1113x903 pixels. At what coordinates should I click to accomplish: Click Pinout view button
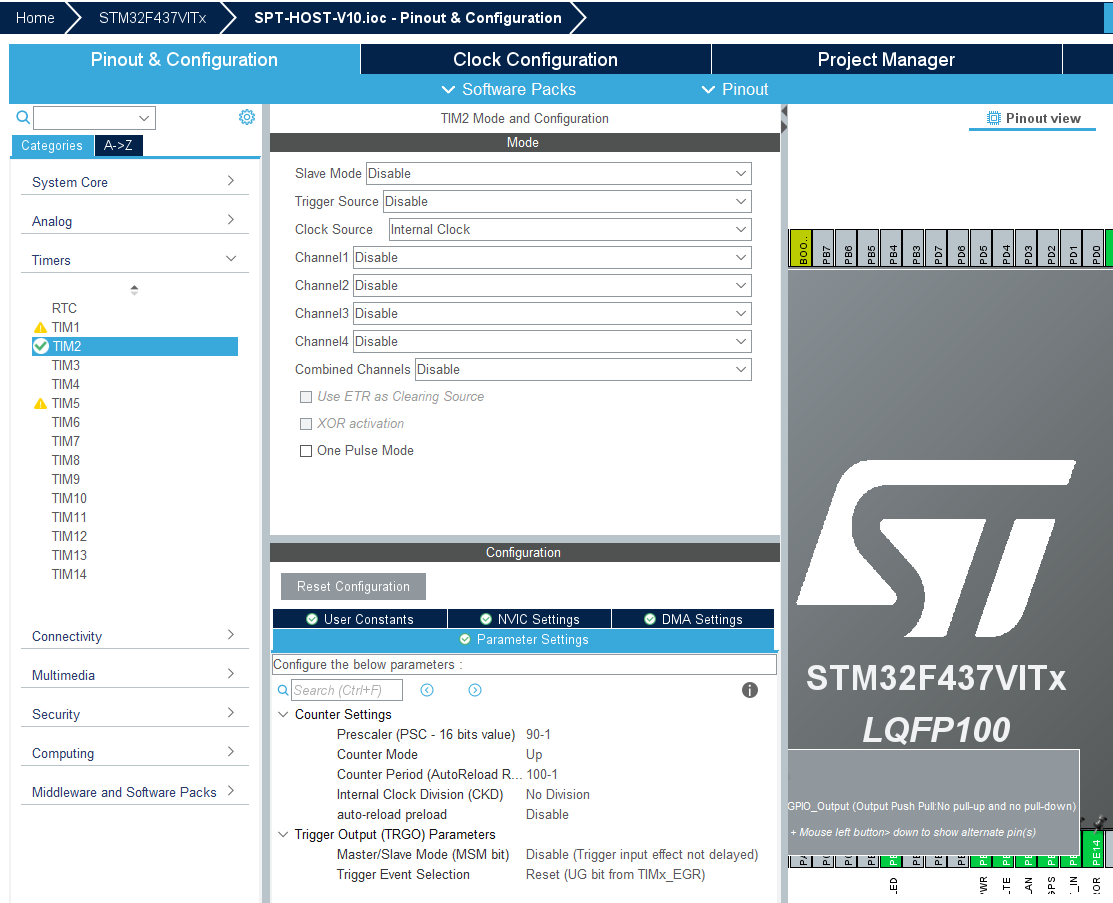pyautogui.click(x=1033, y=119)
